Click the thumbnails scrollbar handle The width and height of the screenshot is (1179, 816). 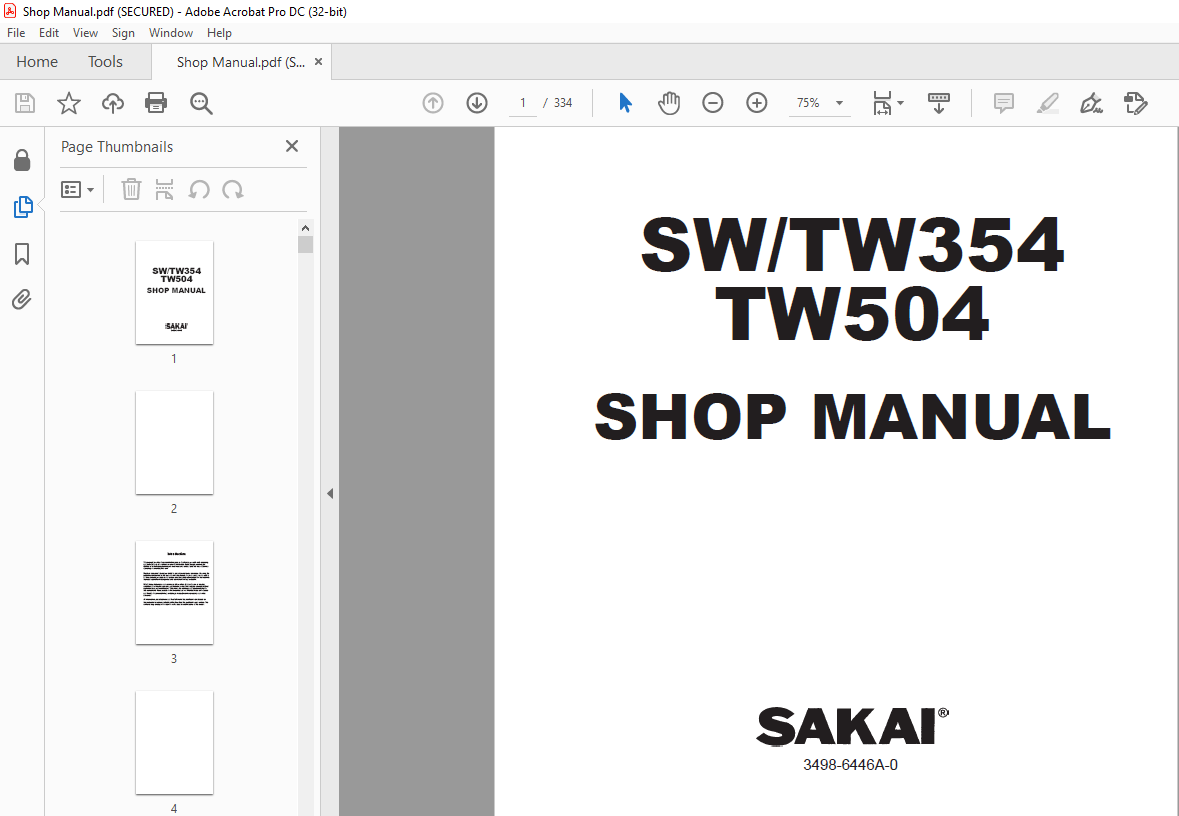[305, 244]
